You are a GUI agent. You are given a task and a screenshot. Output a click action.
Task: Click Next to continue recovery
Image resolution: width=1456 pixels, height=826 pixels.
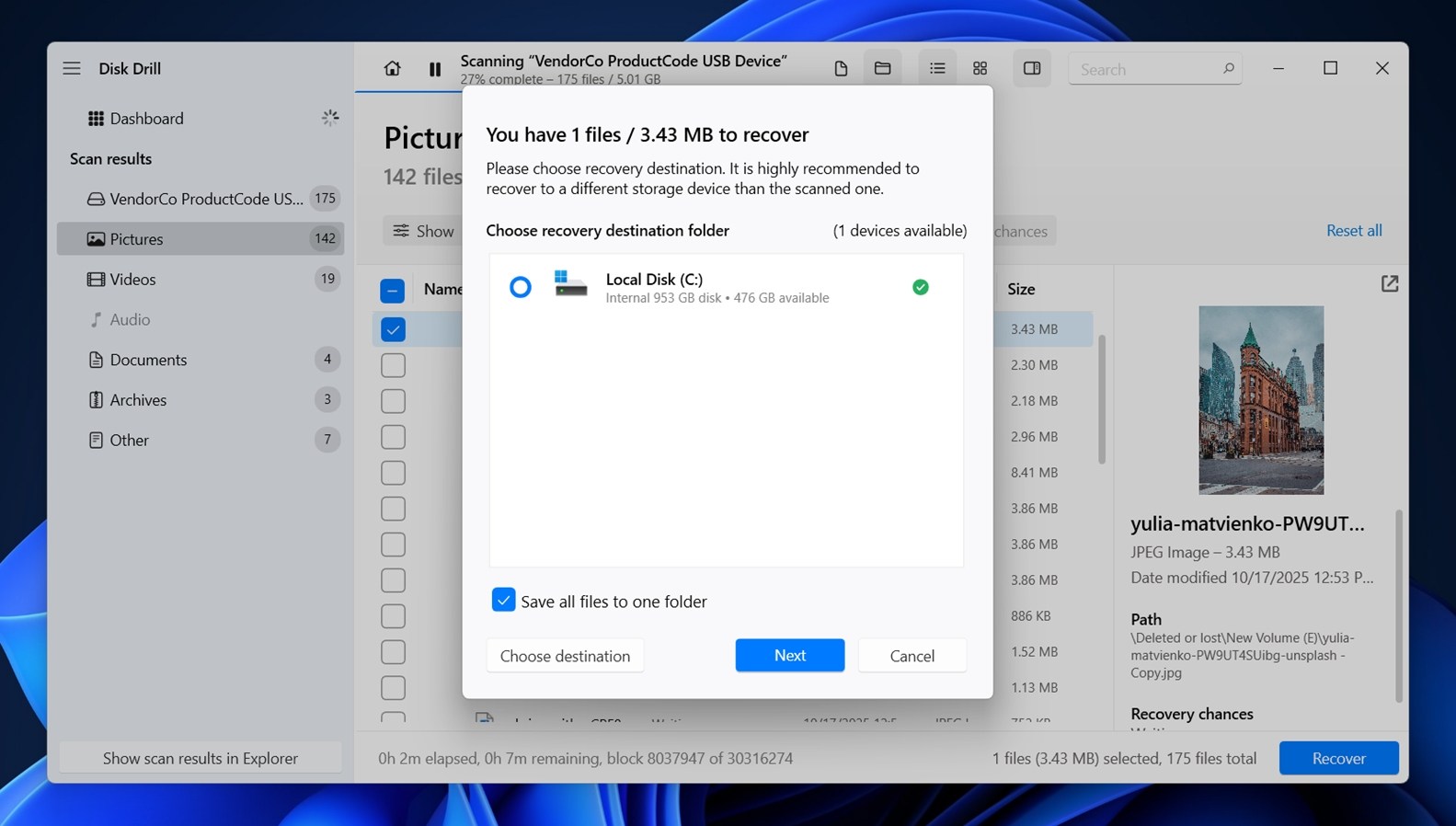click(x=789, y=655)
